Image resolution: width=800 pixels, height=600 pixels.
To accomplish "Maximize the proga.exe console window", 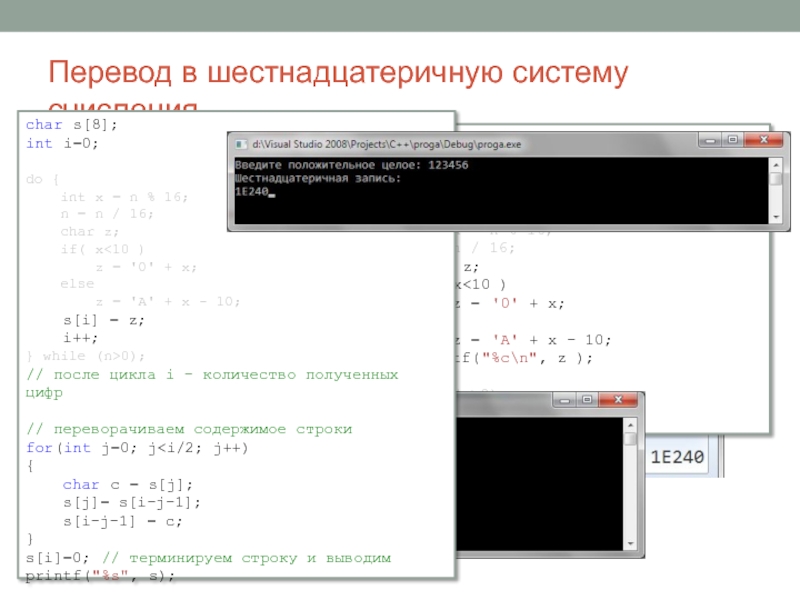I will pyautogui.click(x=733, y=140).
